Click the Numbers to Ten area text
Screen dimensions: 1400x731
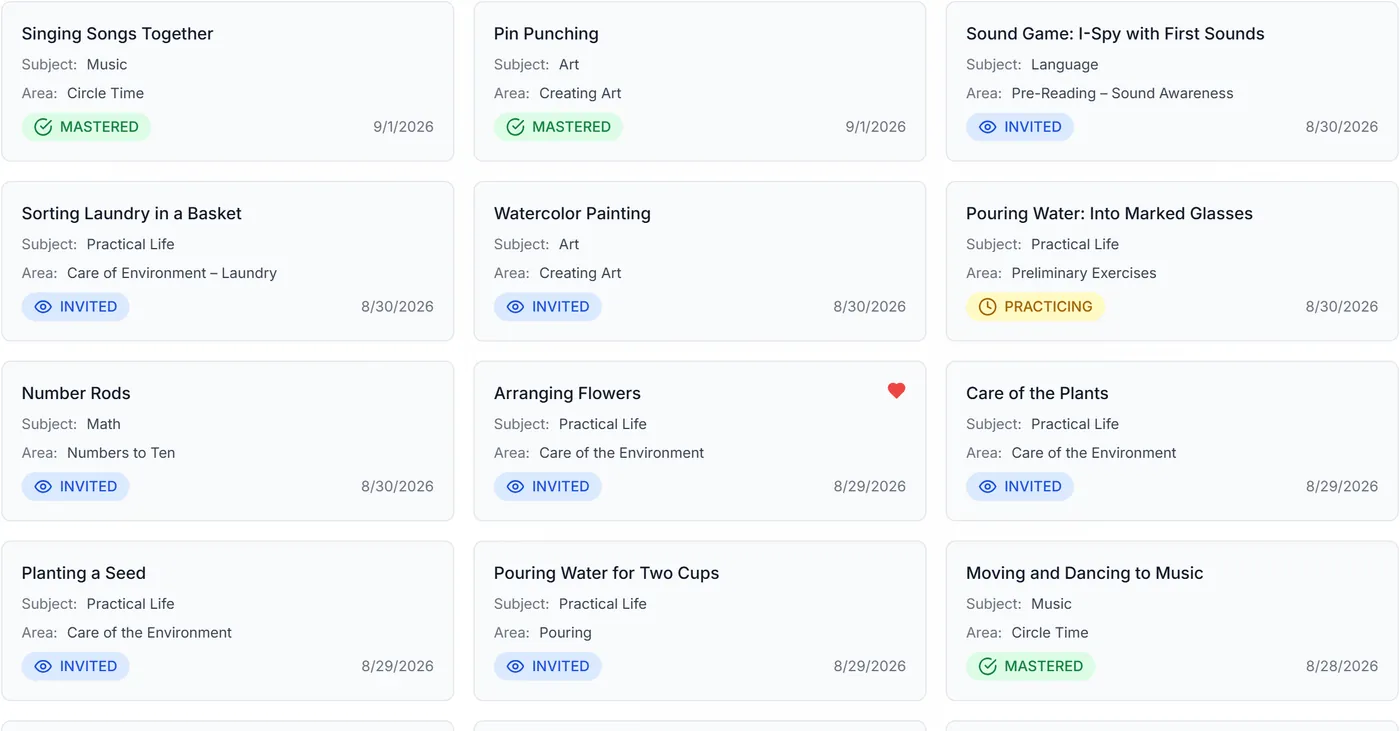tap(121, 454)
